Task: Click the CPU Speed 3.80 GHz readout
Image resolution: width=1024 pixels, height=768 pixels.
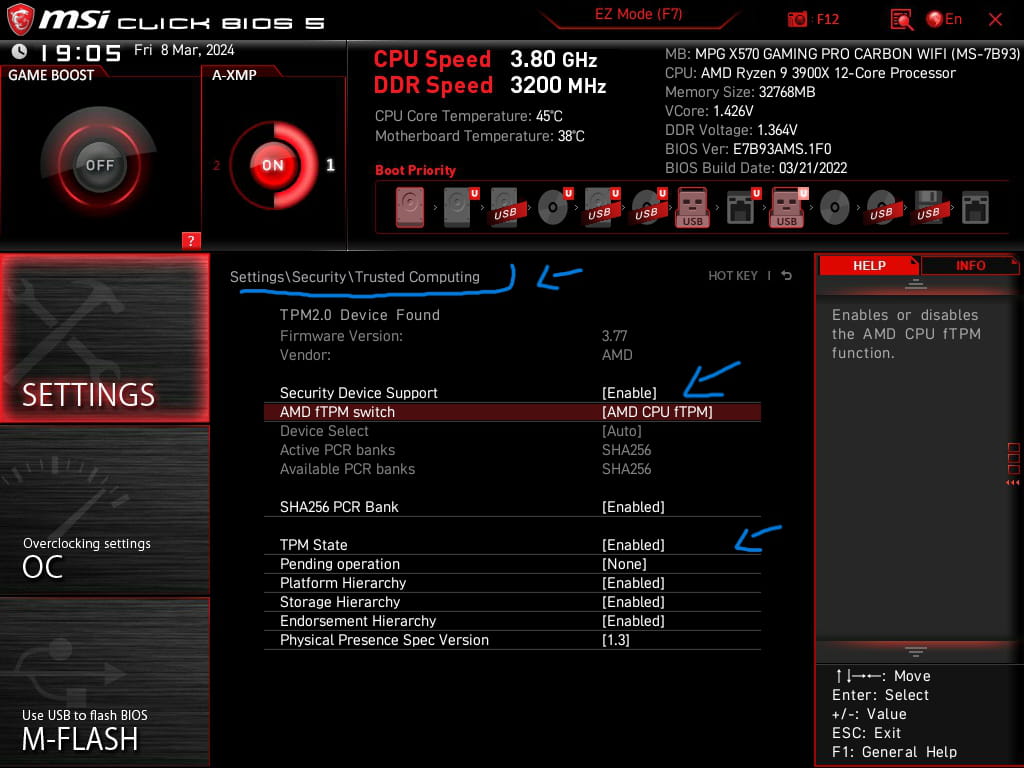Action: click(485, 59)
